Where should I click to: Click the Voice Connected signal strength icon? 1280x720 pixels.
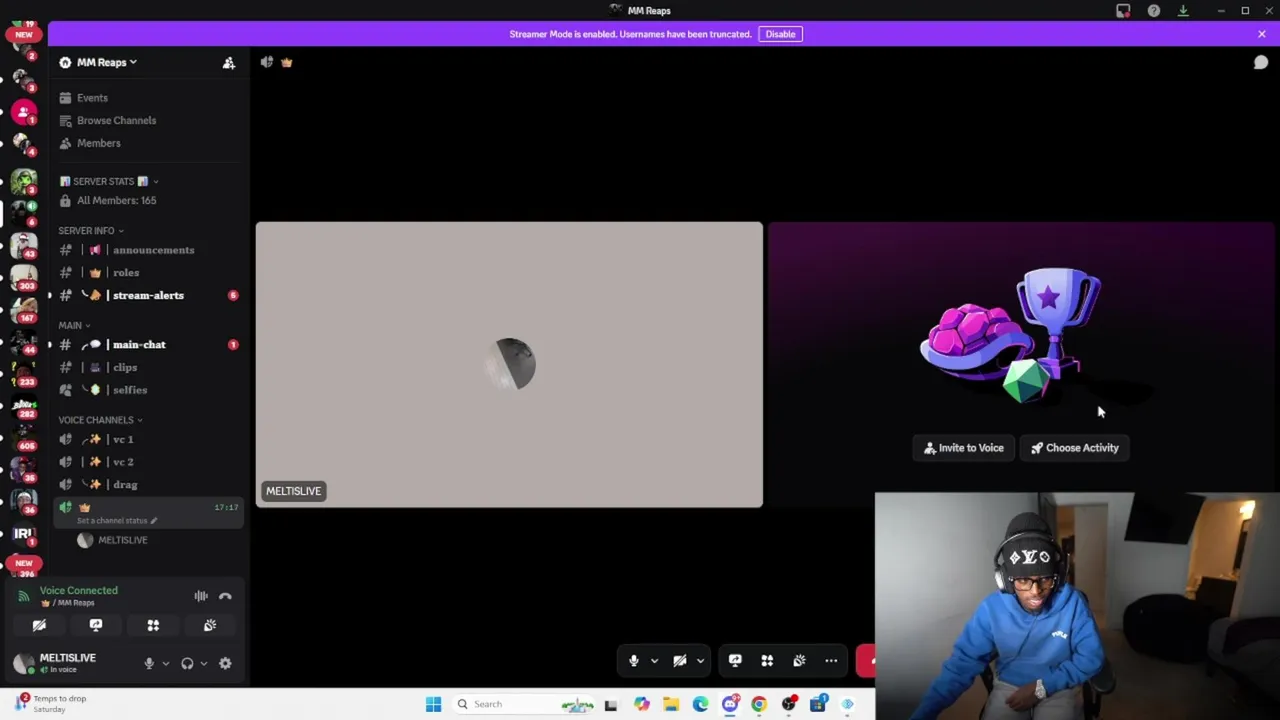point(24,596)
